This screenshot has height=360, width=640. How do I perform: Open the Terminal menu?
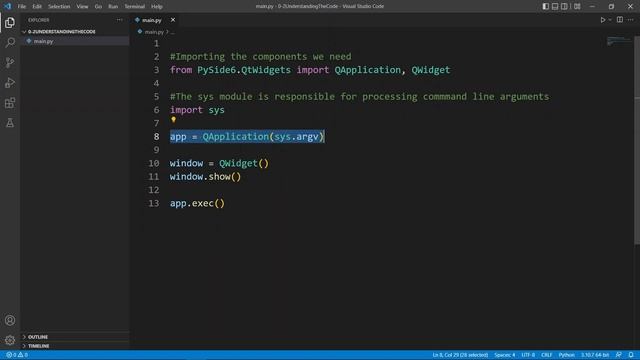(x=135, y=6)
